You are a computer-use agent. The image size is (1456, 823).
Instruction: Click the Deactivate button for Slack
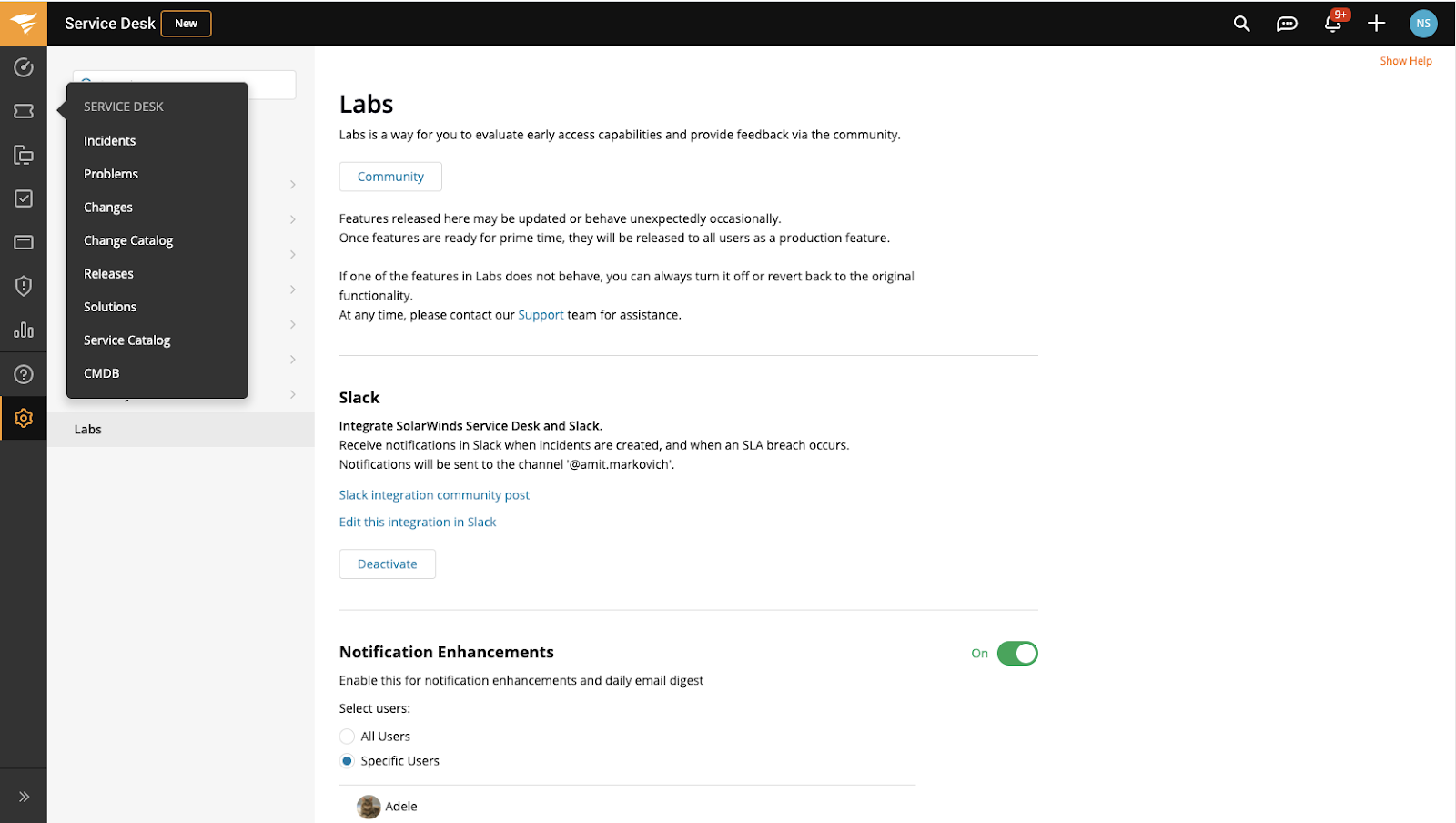pyautogui.click(x=388, y=564)
